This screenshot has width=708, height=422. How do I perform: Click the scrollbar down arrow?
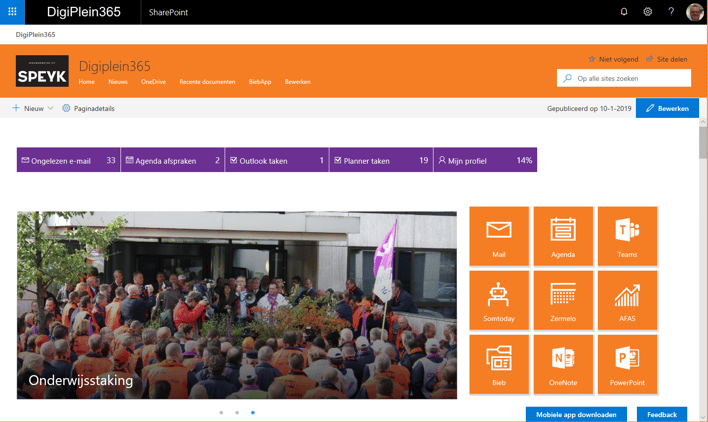(703, 417)
